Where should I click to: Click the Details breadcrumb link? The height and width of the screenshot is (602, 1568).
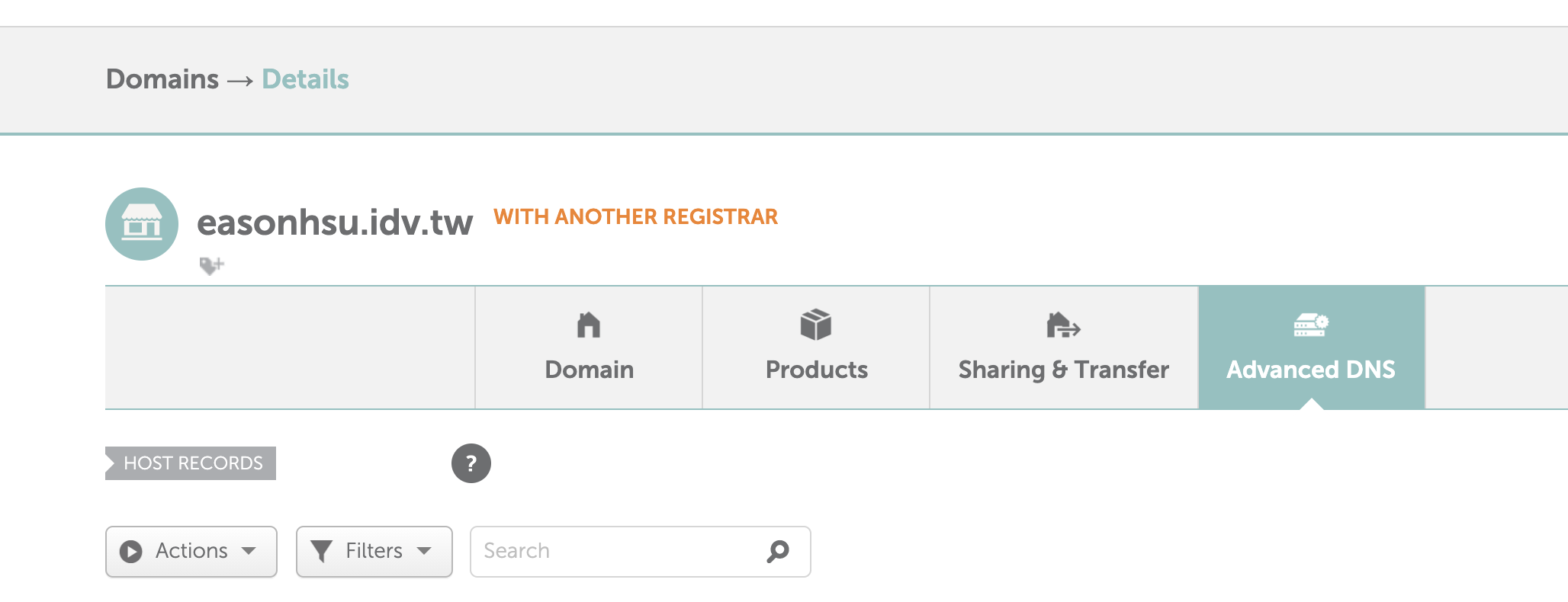coord(305,79)
